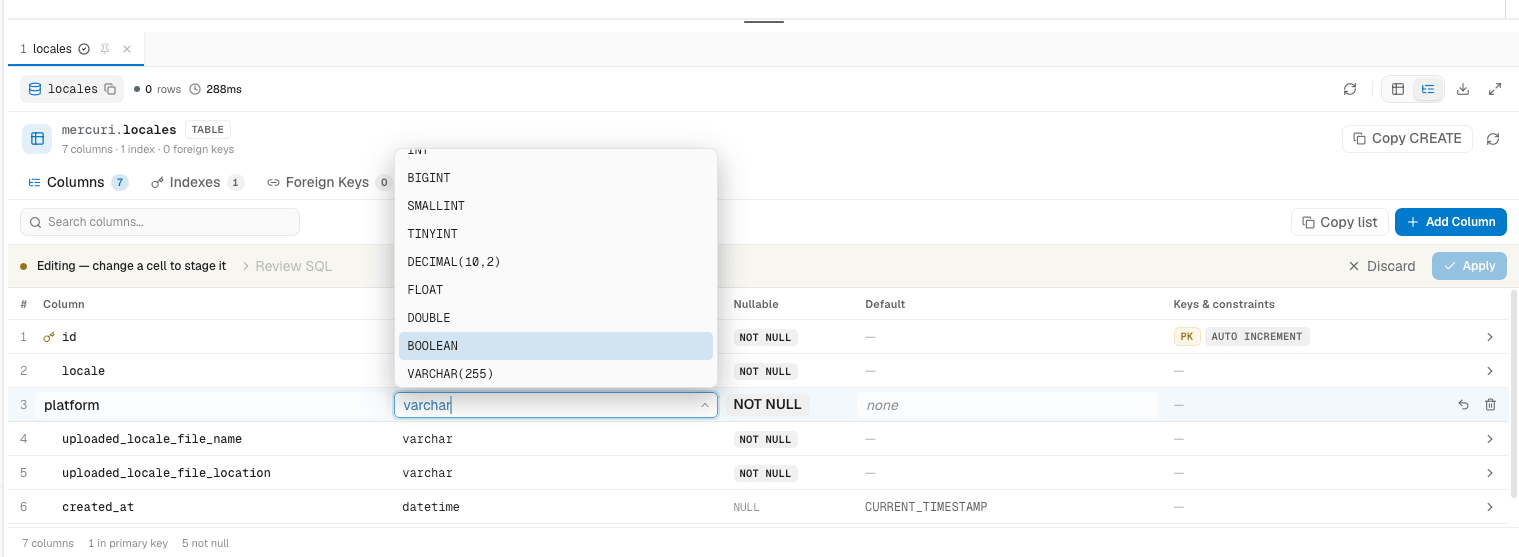Click Copy CREATE button
Image resolution: width=1519 pixels, height=557 pixels.
[x=1407, y=139]
